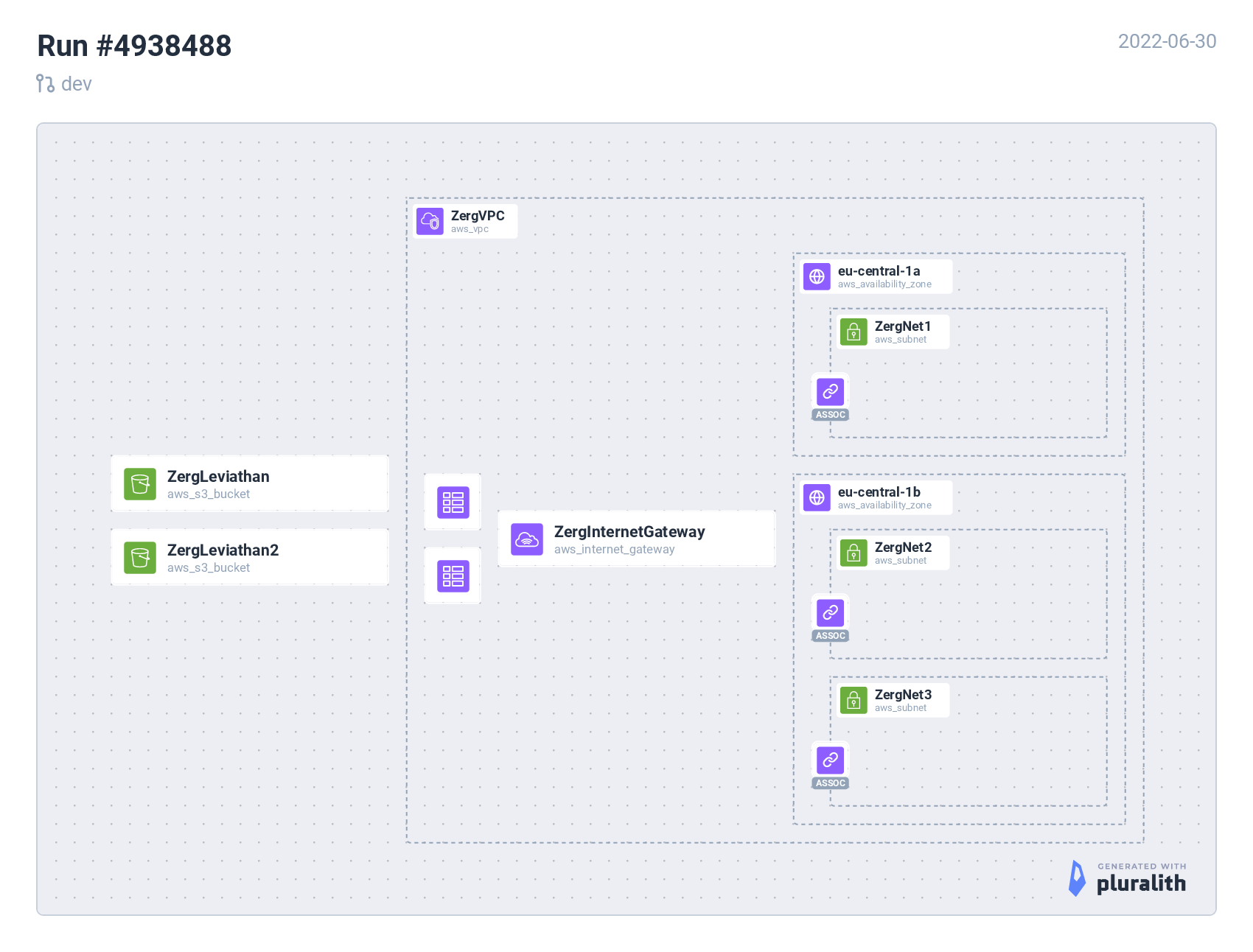
Task: Open the Pluralith logo link
Action: click(1128, 878)
